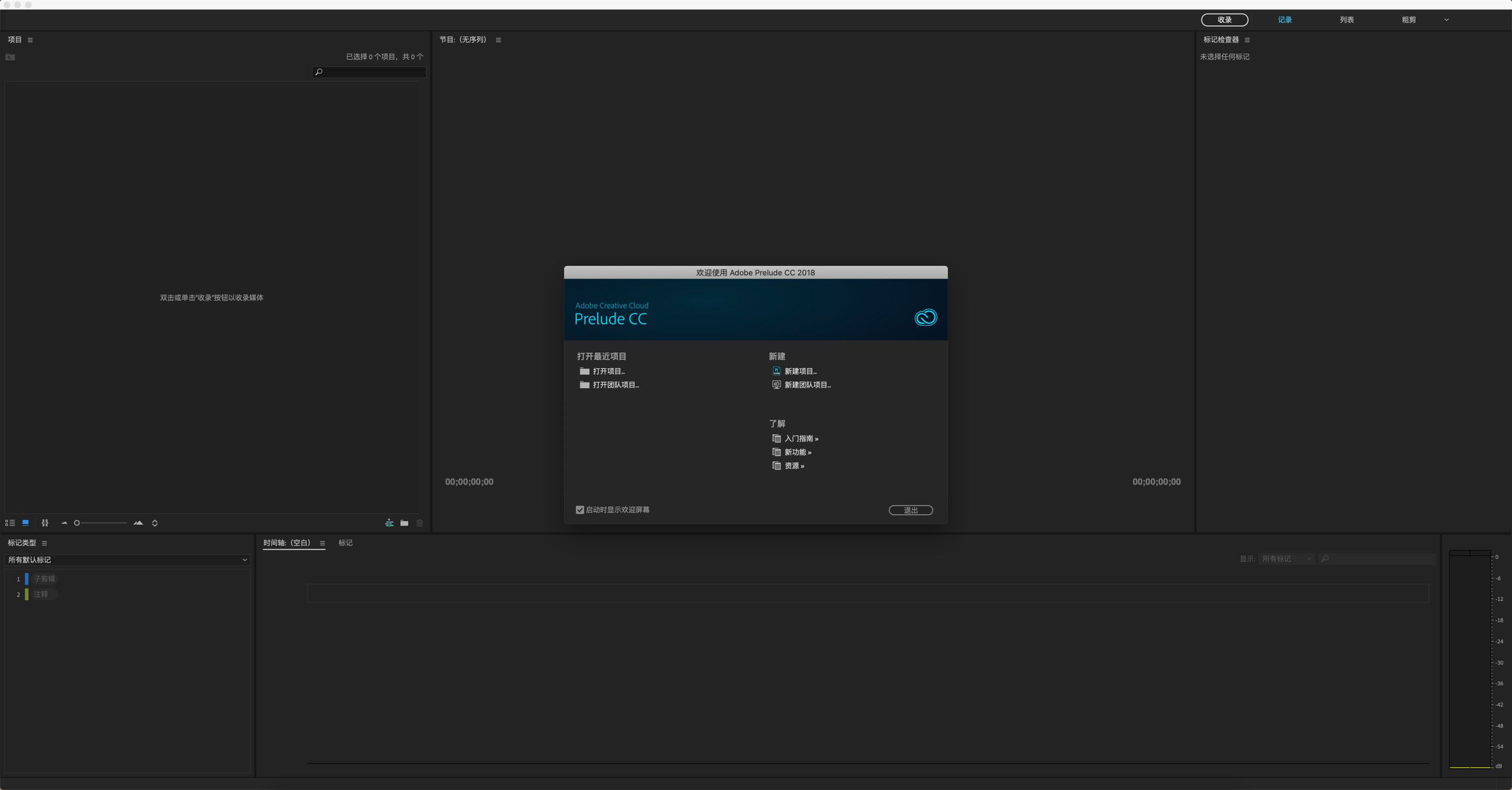Click the right 00;00;00;00 duration timecode

(x=1156, y=482)
